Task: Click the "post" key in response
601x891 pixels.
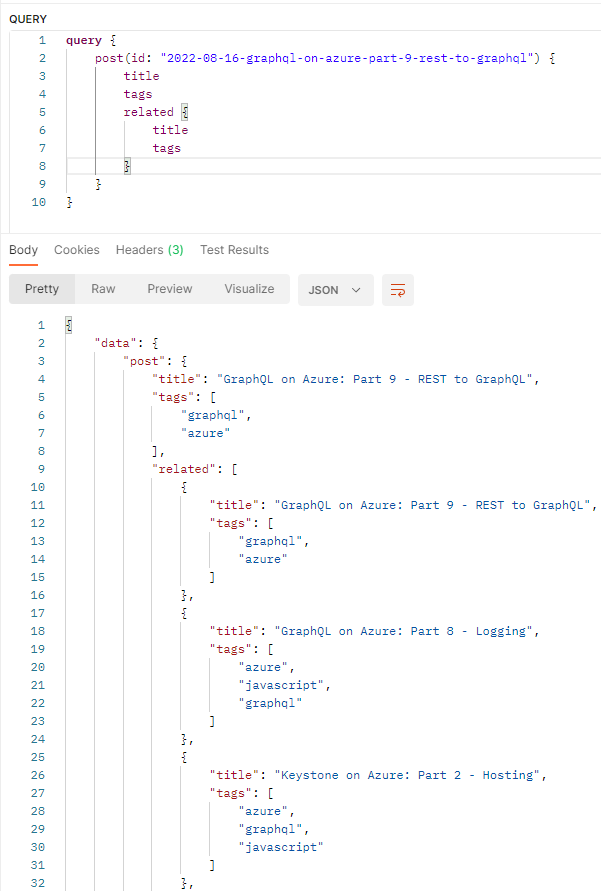Action: [144, 361]
